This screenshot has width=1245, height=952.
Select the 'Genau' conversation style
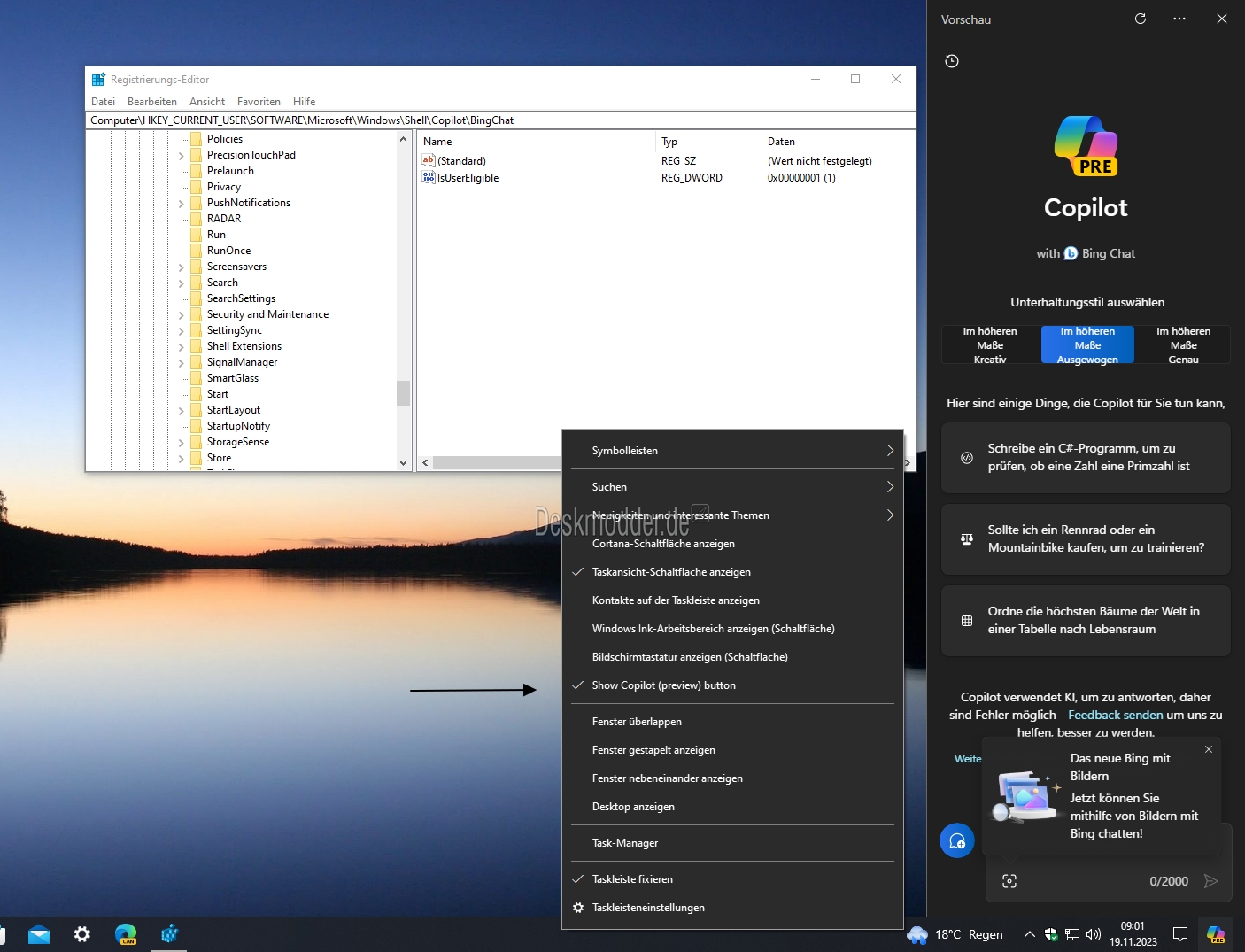pos(1184,345)
